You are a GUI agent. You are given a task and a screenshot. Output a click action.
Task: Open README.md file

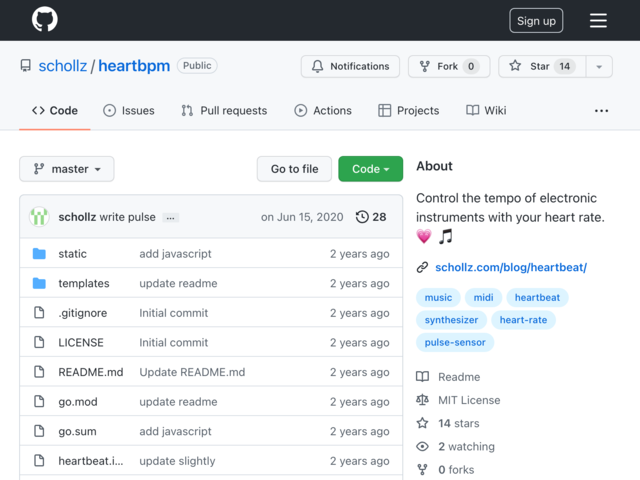pos(91,372)
